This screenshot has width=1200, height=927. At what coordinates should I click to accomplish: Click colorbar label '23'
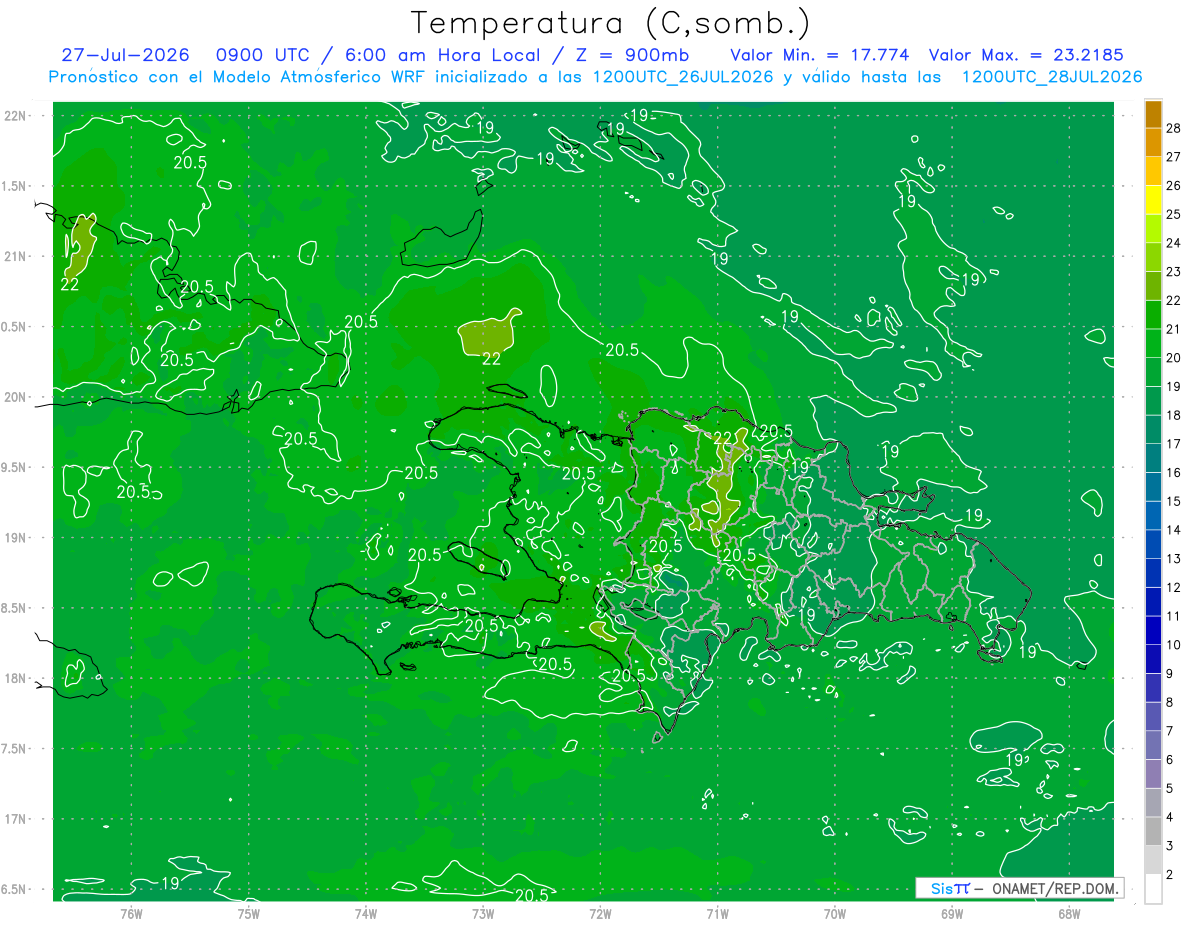1173,271
